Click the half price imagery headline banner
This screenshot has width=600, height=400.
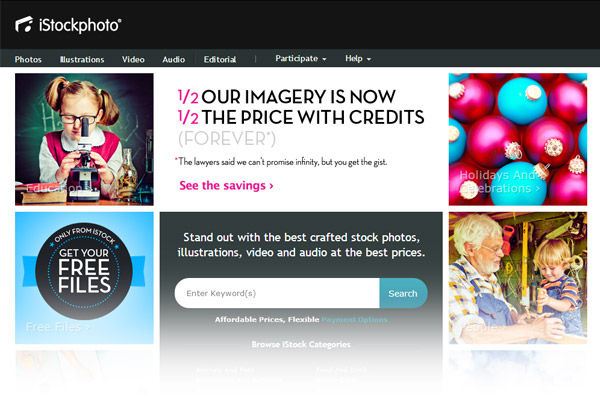(301, 117)
